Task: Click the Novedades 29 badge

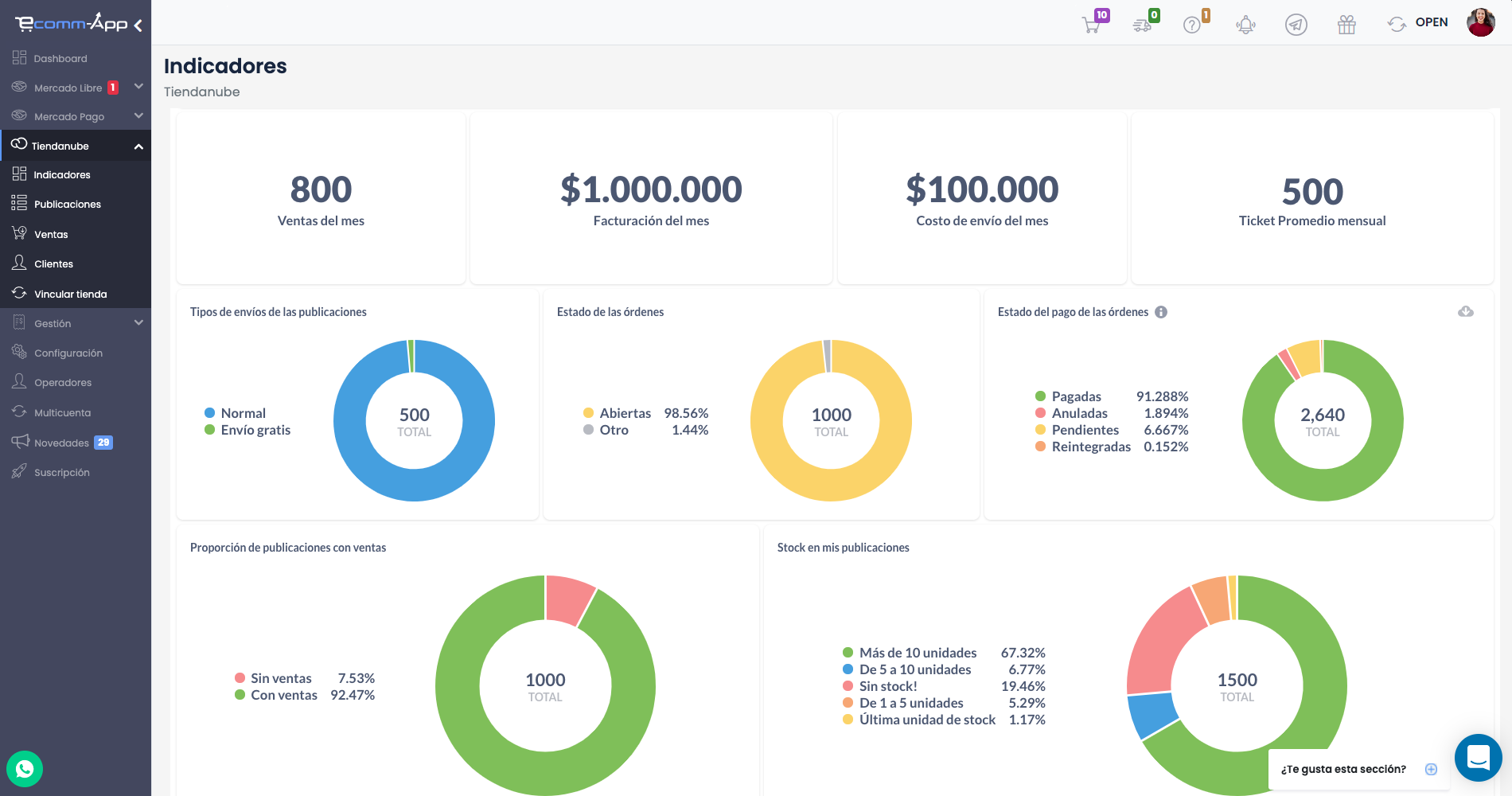Action: 103,443
